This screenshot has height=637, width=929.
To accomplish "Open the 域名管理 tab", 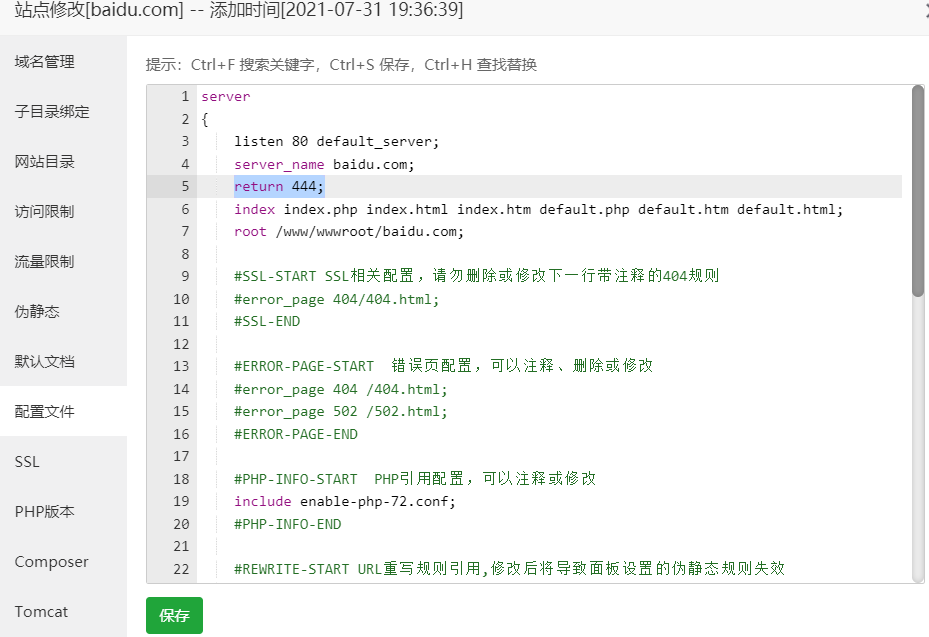I will coord(45,62).
